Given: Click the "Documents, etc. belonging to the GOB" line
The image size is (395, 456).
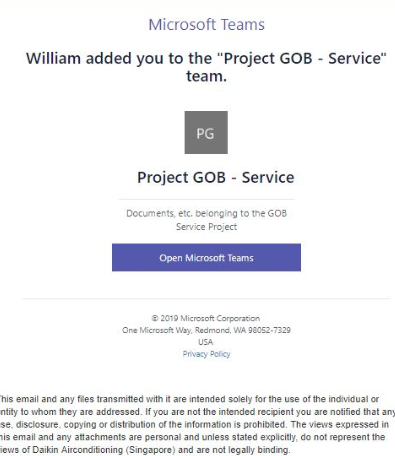Looking at the screenshot, I should 206,213.
